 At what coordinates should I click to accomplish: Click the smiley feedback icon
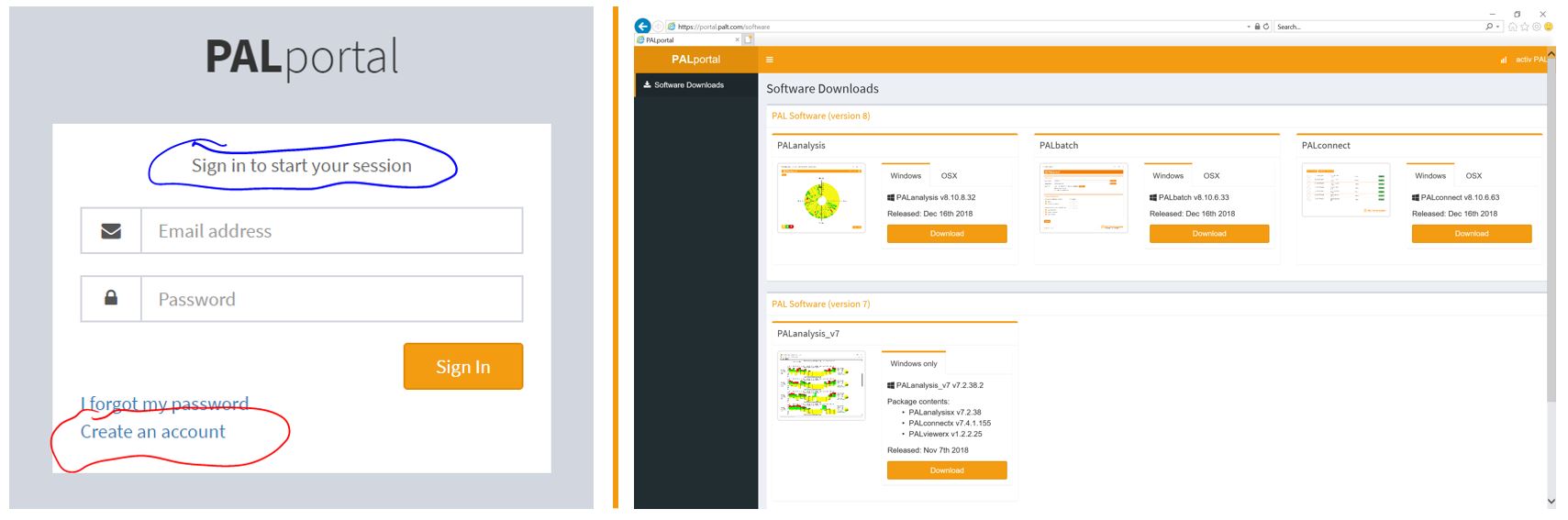coord(1549,27)
